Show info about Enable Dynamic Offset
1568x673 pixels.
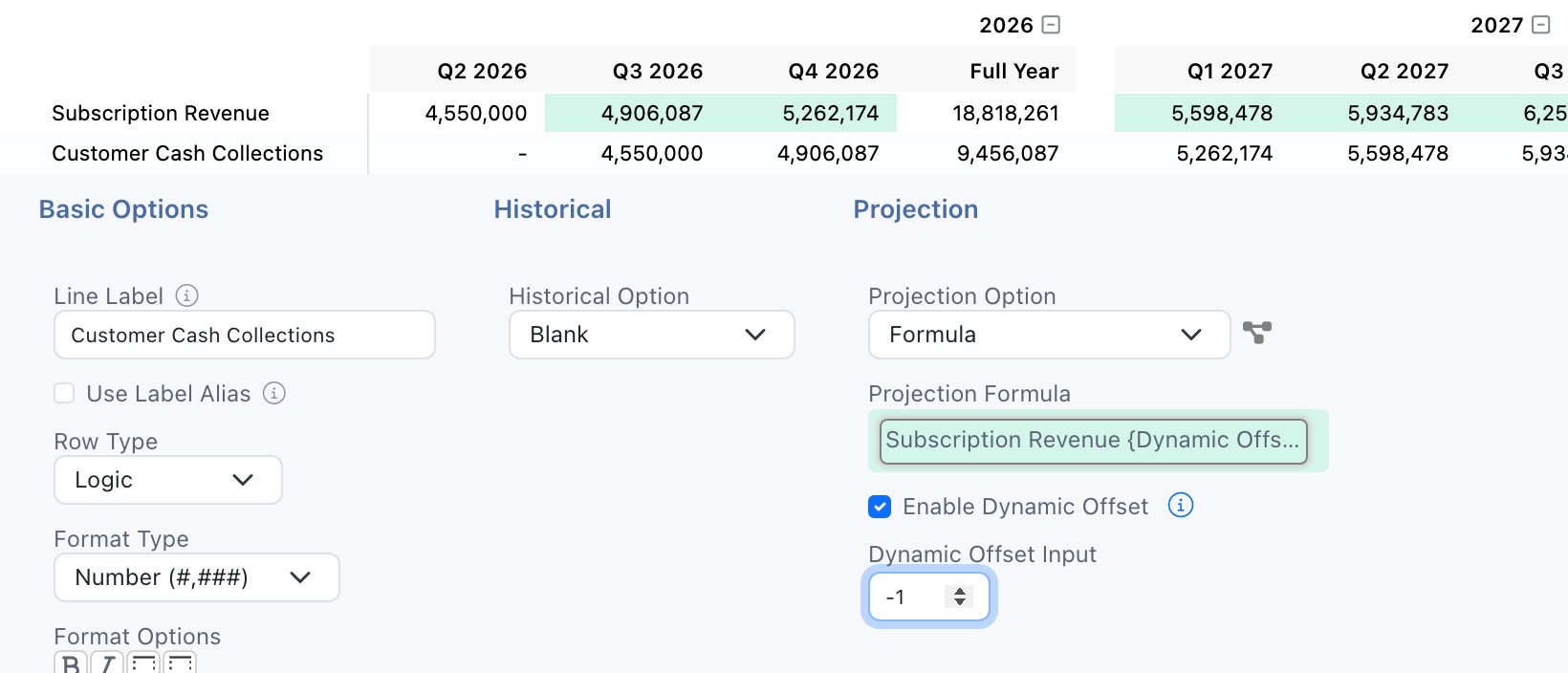(1181, 505)
